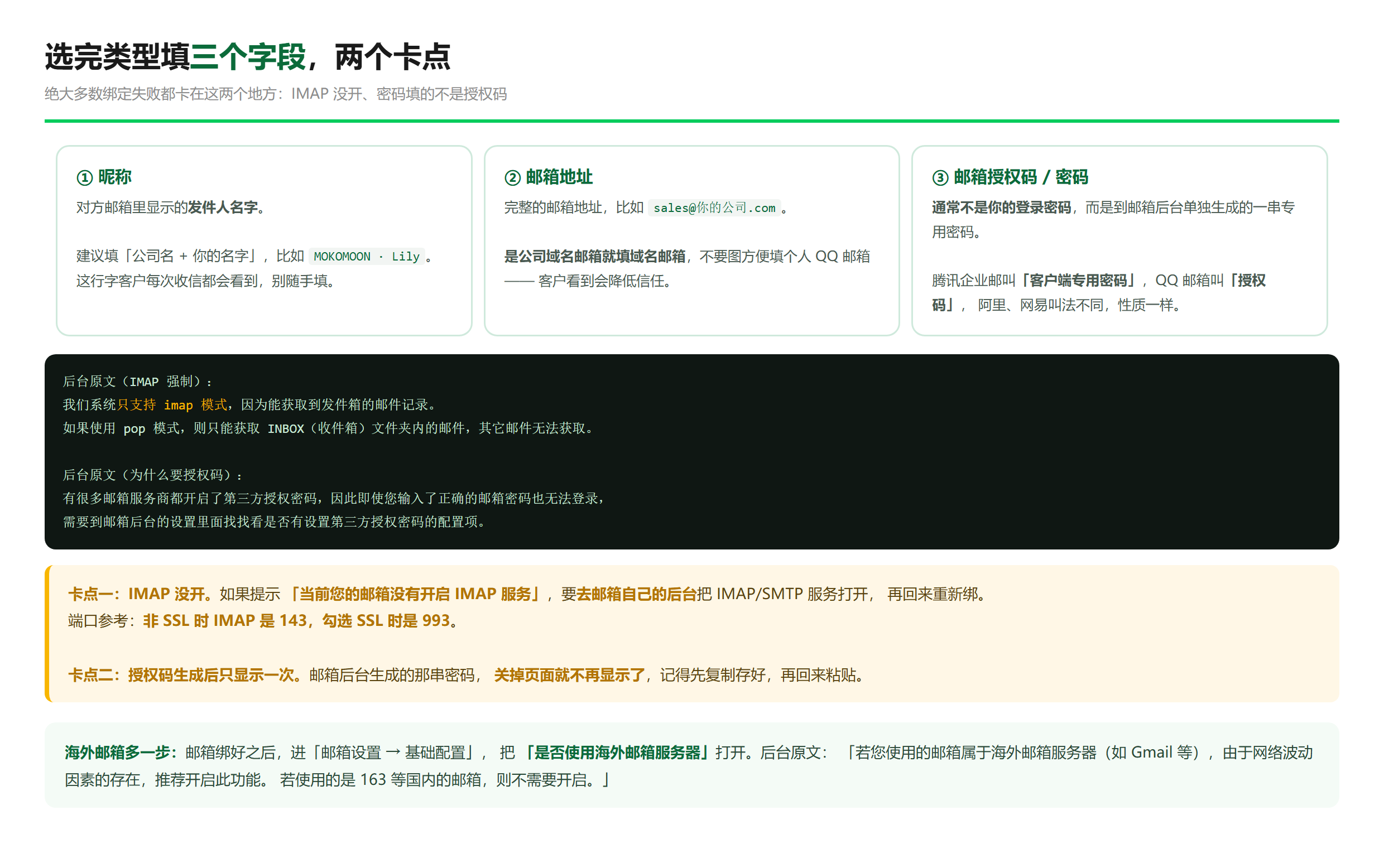Click the text 阿里、网易叫法不同，性质一样

click(x=1079, y=305)
